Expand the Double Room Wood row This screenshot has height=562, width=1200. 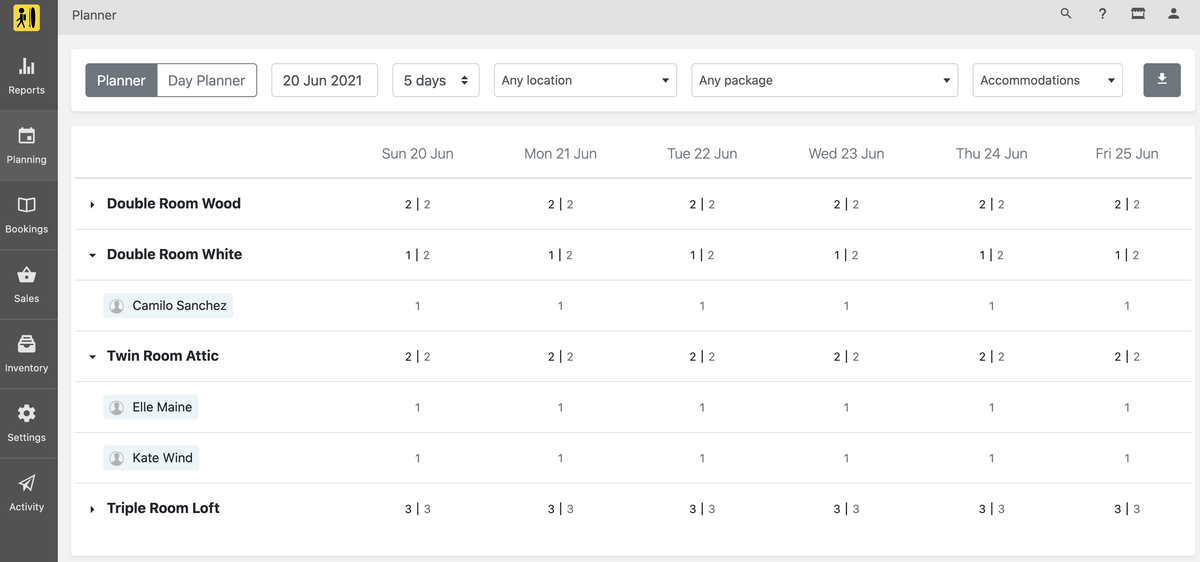pos(92,204)
